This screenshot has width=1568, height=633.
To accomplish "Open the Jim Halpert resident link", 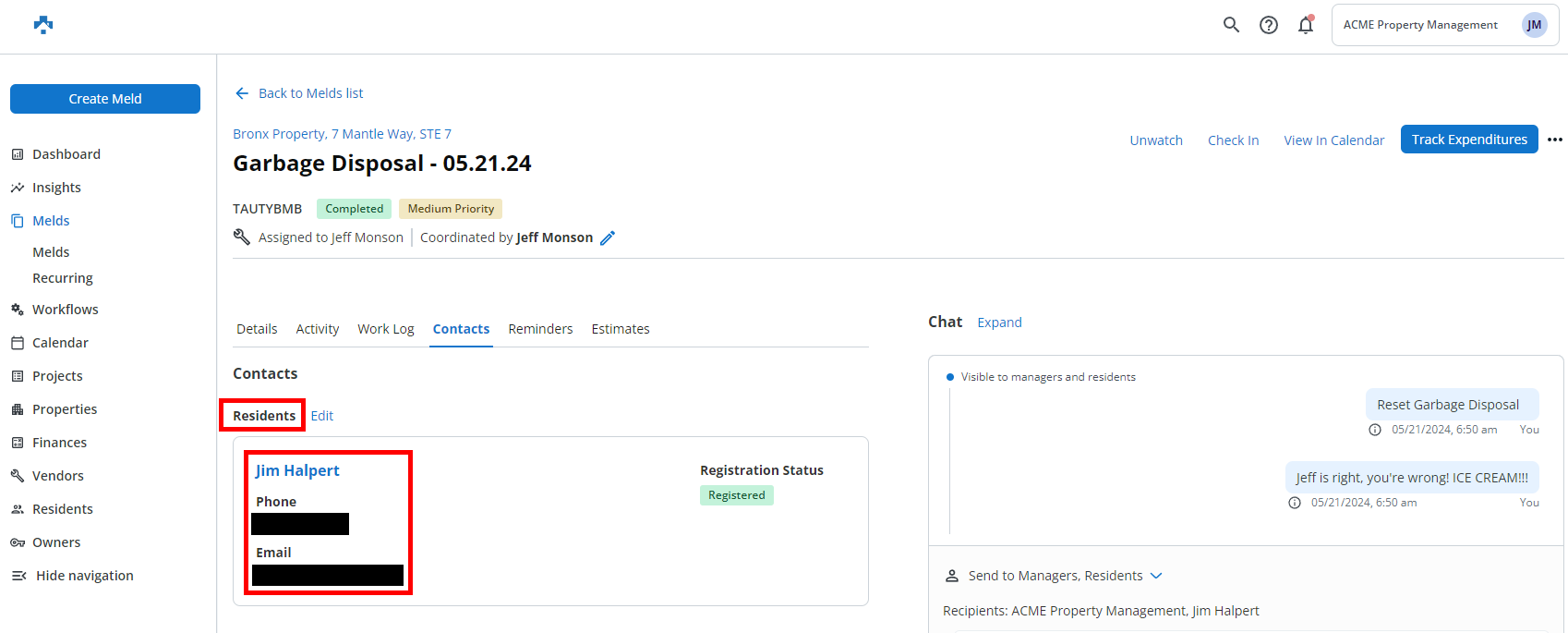I will coord(297,470).
